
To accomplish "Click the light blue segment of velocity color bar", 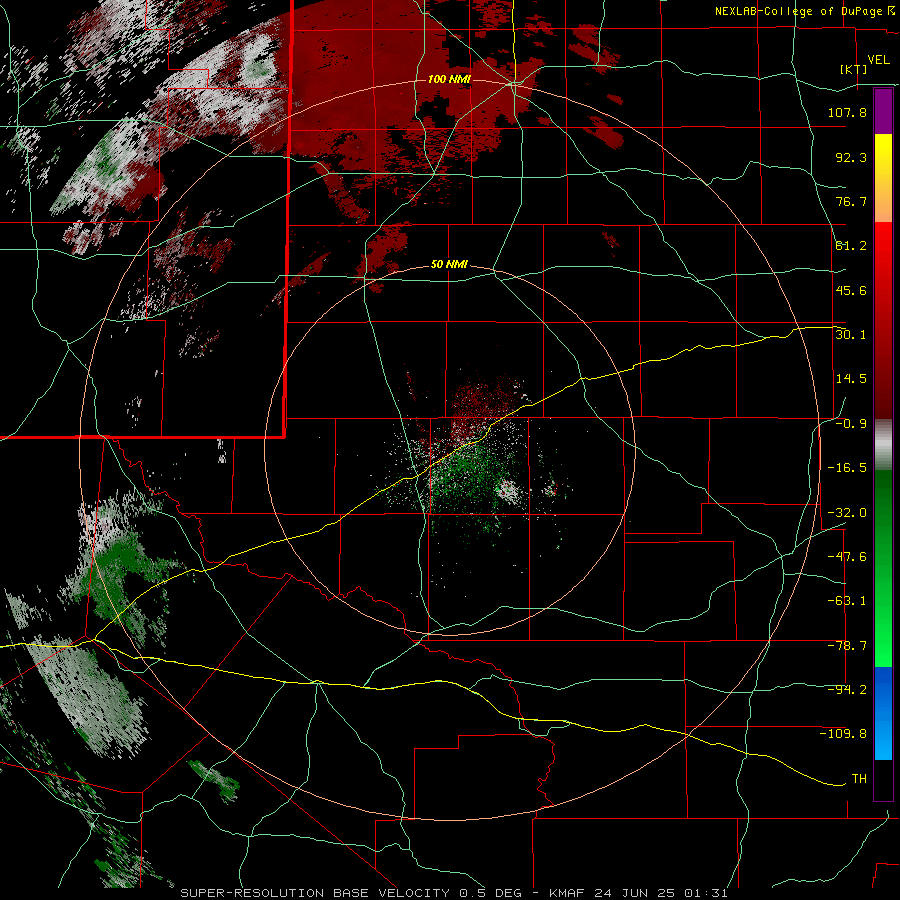I will coord(883,714).
